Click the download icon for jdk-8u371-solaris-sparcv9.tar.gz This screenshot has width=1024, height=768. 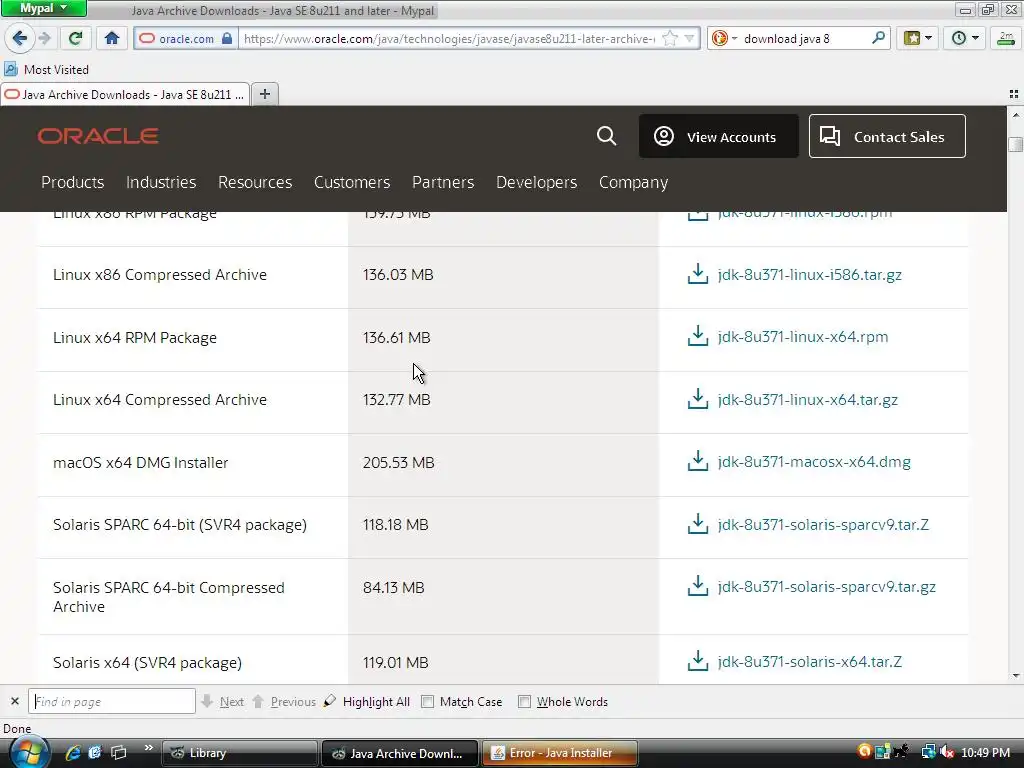[697, 586]
